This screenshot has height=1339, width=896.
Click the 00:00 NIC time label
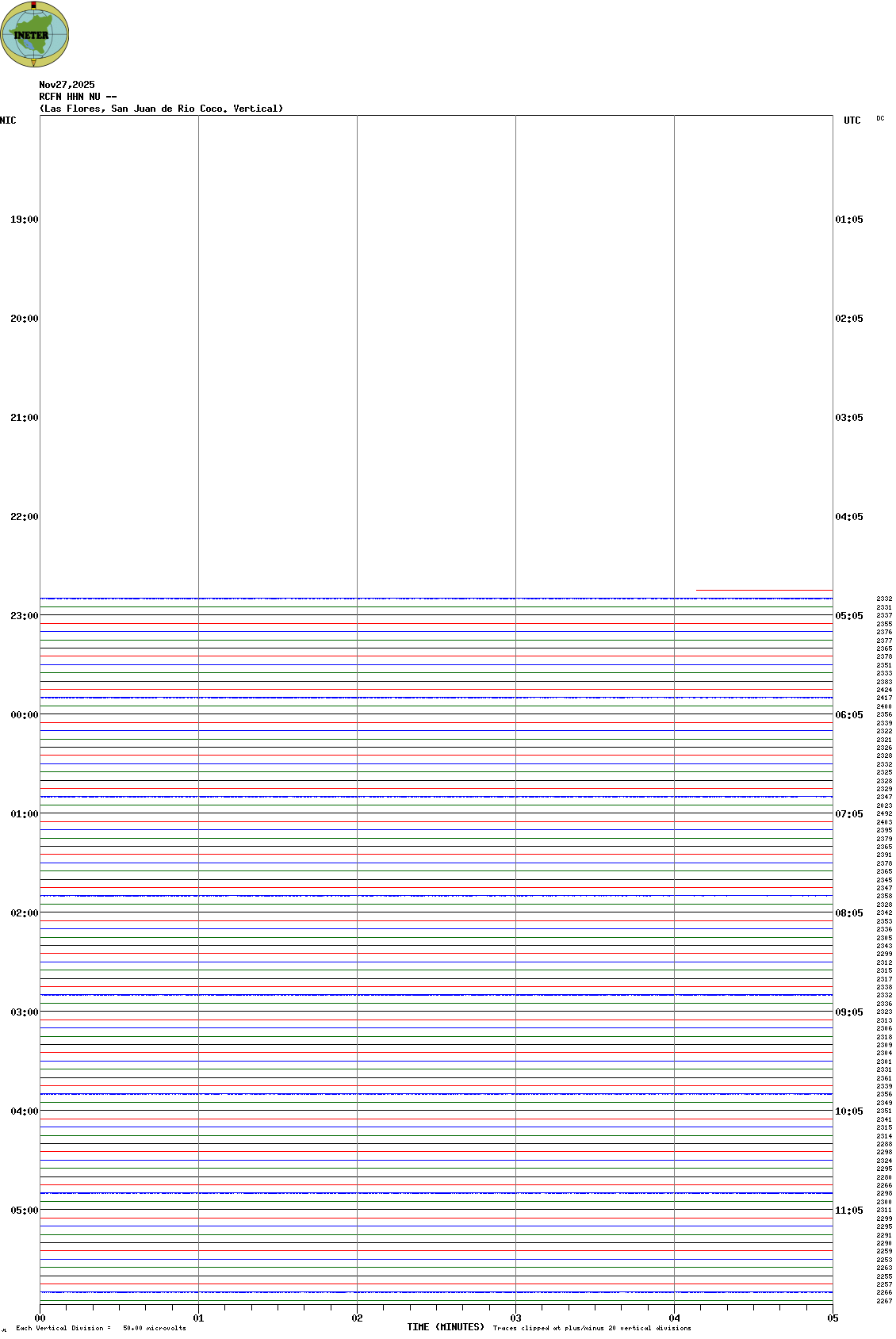24,715
